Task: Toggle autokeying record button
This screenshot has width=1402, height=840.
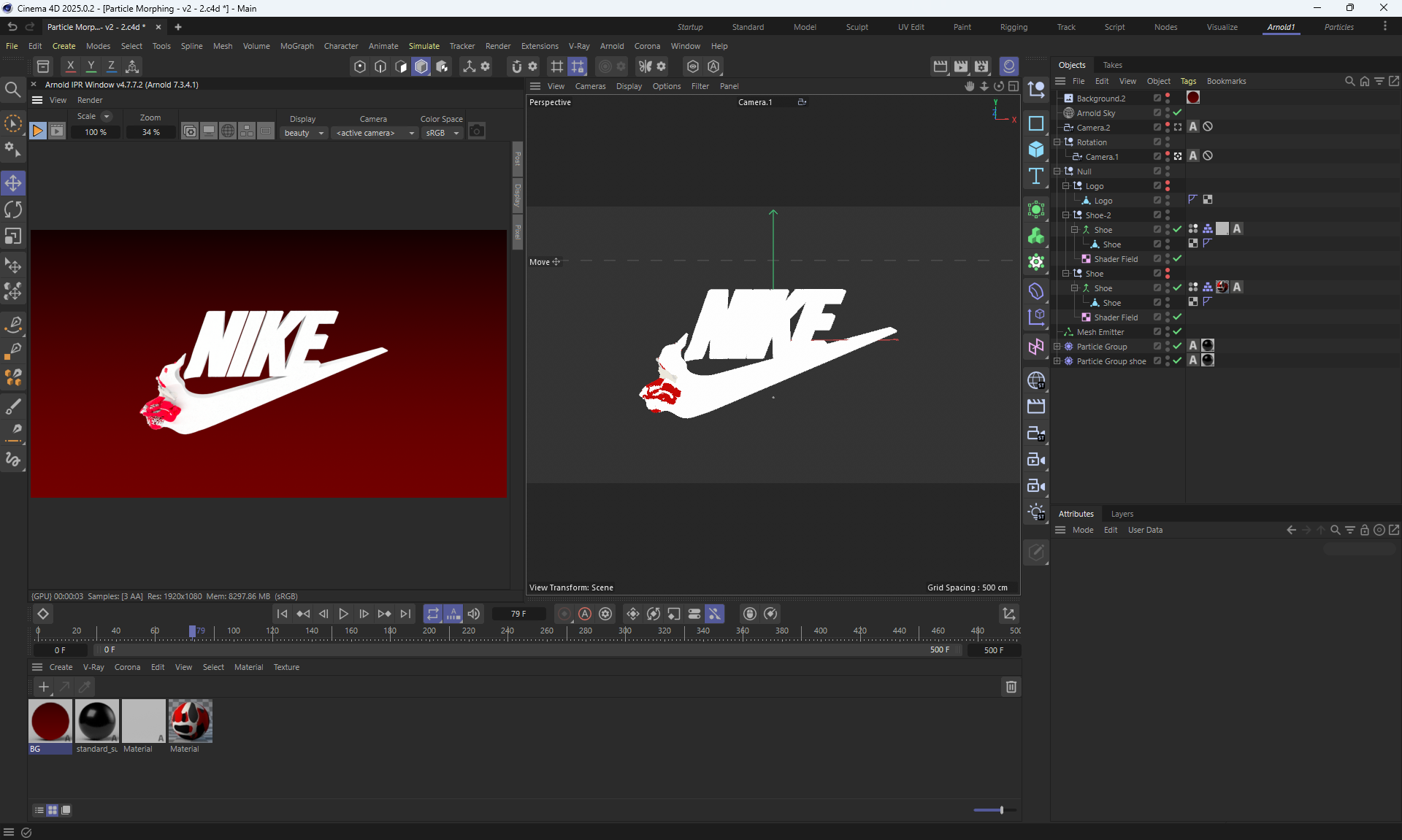Action: 584,614
